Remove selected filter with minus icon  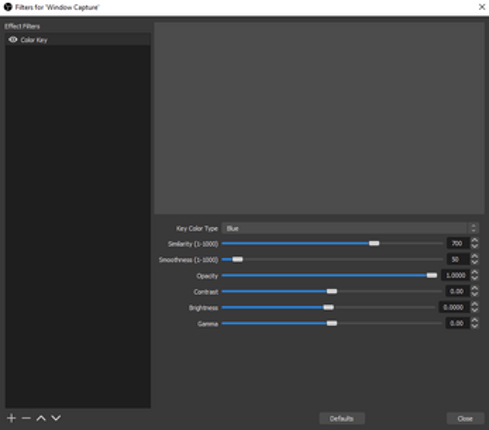[x=26, y=418]
